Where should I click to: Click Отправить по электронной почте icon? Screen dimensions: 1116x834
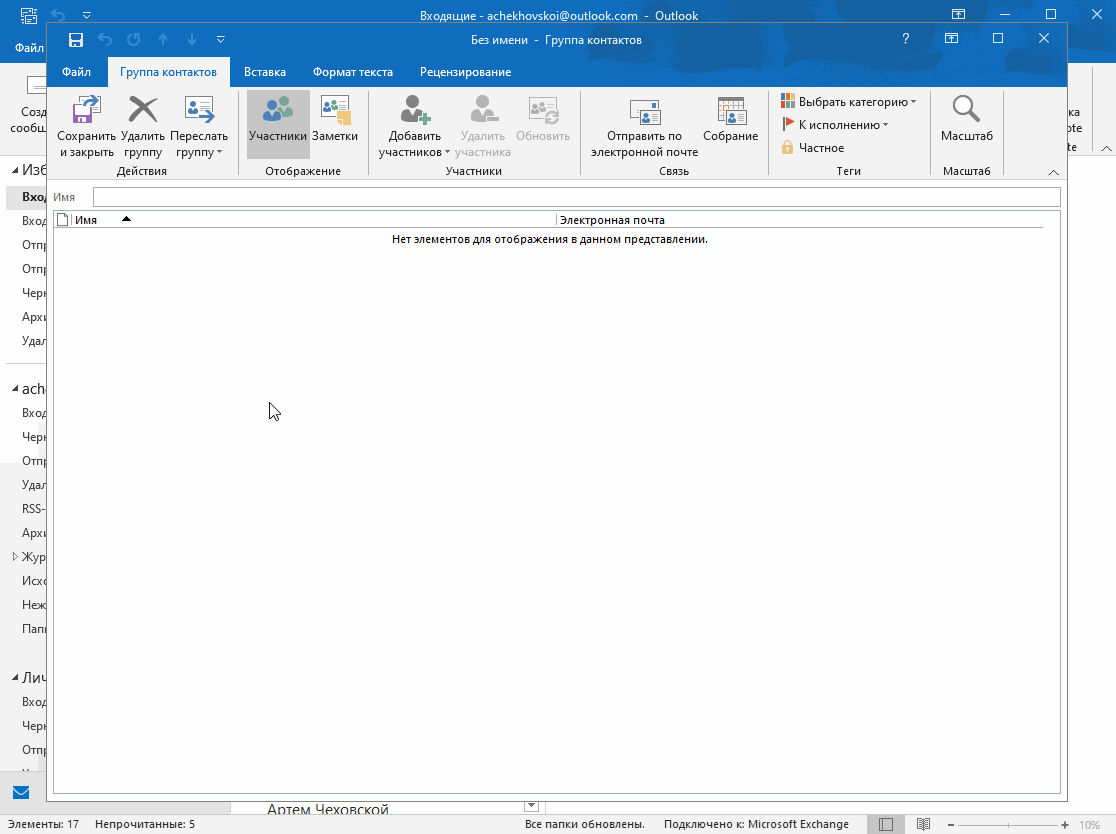645,111
